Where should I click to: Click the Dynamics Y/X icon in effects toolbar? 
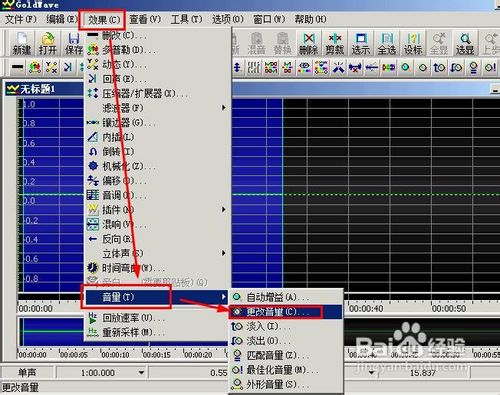[x=51, y=68]
